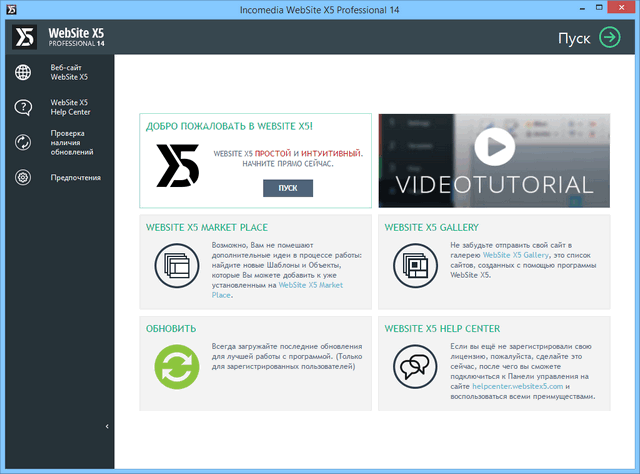This screenshot has width=640, height=474.
Task: Click the globe icon for Веб-сайт WebSite X5
Action: 23,72
